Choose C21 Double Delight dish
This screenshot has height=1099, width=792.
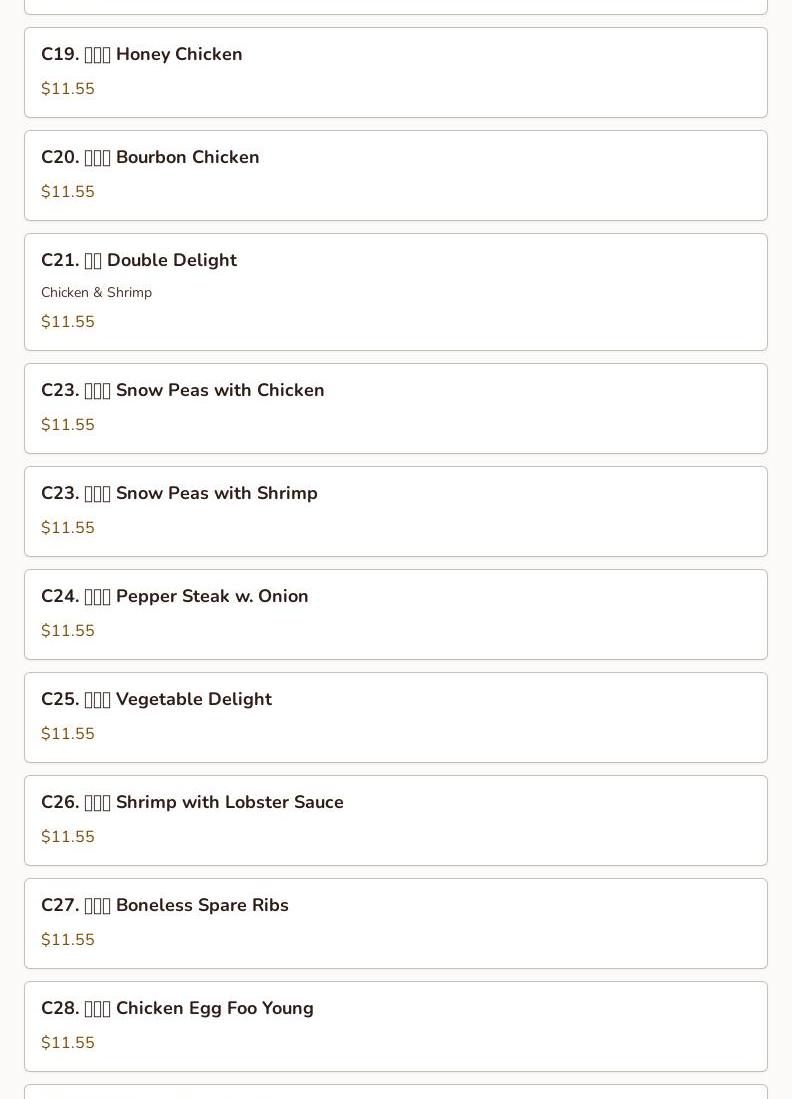coord(396,292)
